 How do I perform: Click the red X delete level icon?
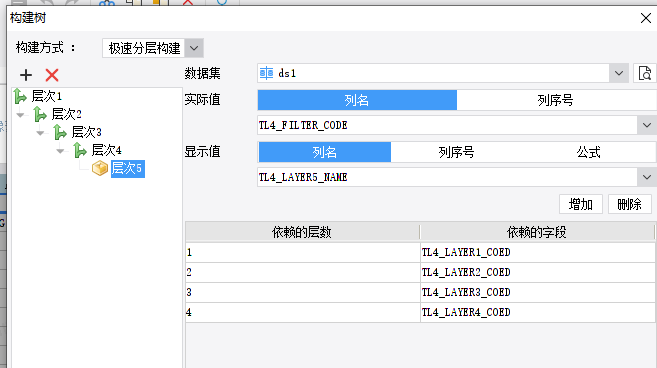52,75
